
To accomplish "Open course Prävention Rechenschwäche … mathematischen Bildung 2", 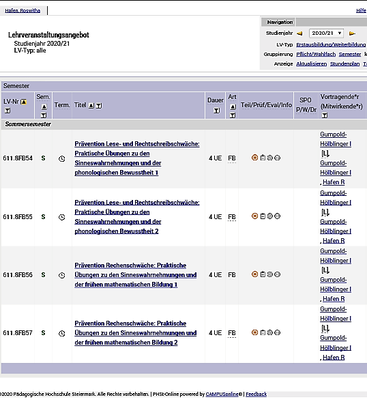I will [135, 333].
